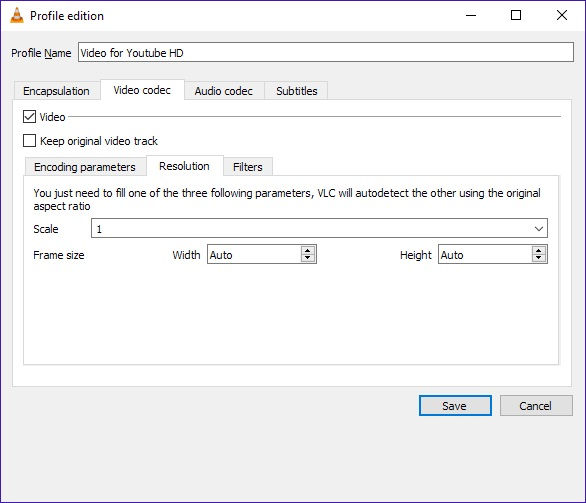The height and width of the screenshot is (503, 586).
Task: Go to the Subtitles tab
Action: [x=297, y=91]
